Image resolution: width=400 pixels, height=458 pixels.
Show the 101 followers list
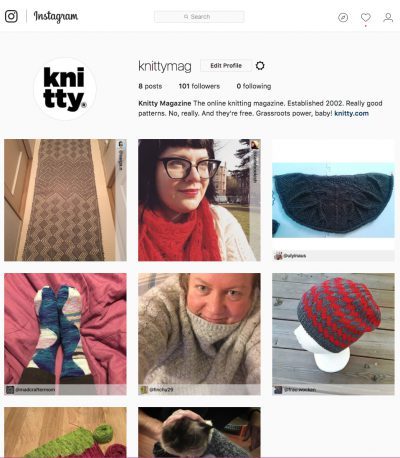(x=199, y=86)
